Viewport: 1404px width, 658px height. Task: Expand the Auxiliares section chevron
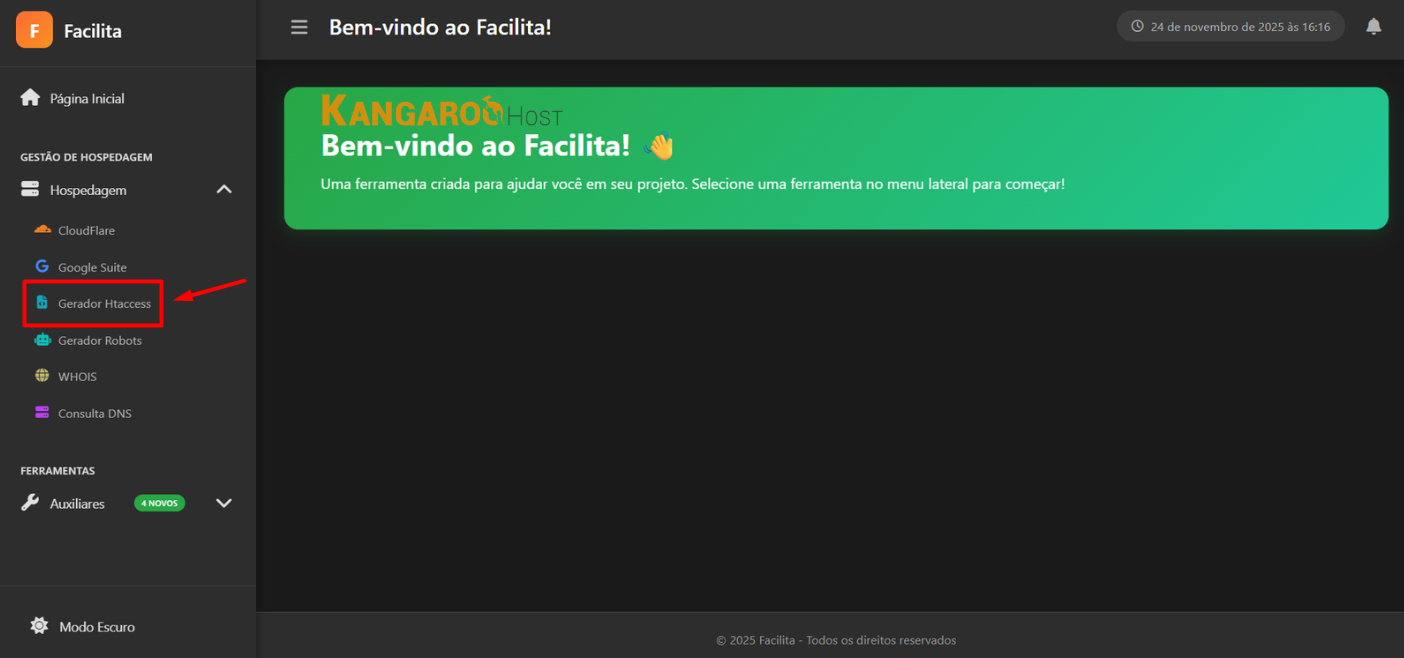(224, 503)
